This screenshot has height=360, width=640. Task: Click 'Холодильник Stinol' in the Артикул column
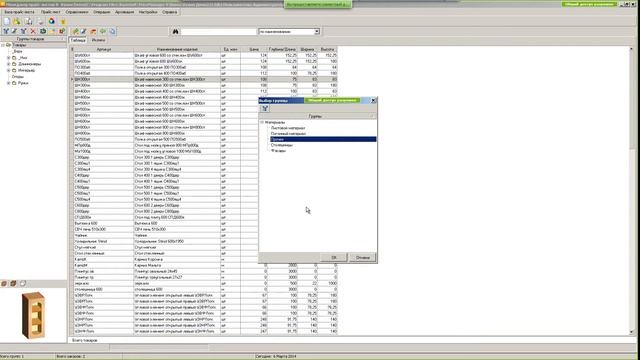pyautogui.click(x=91, y=241)
